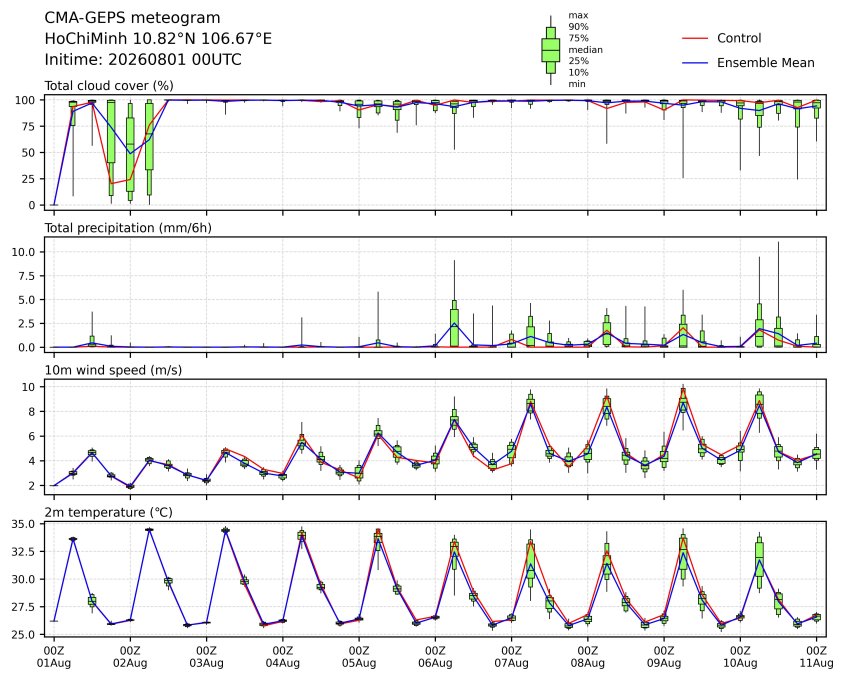This screenshot has width=845, height=680.
Task: Click the '10.0' tick on precipitation axis
Action: tap(23, 252)
